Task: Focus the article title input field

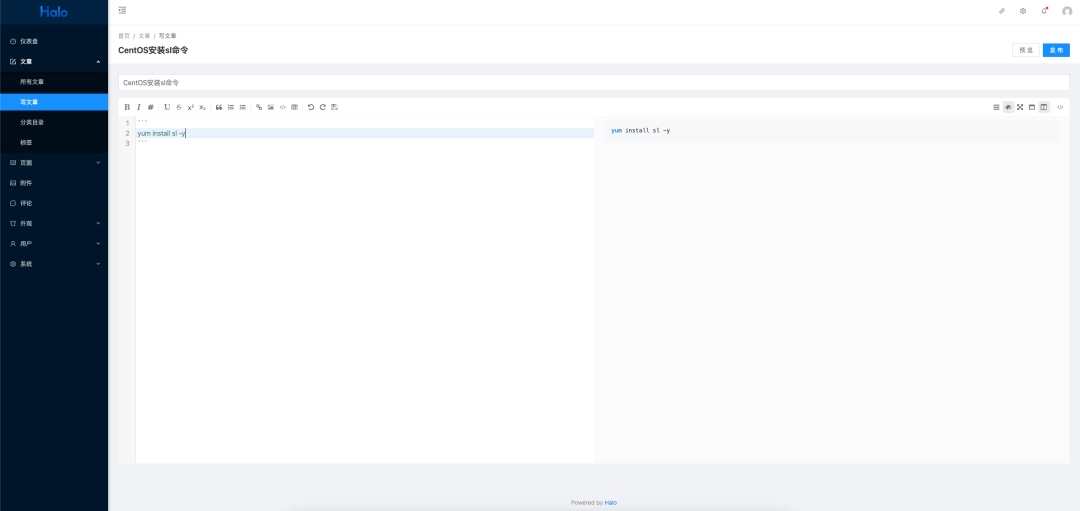Action: [x=594, y=83]
